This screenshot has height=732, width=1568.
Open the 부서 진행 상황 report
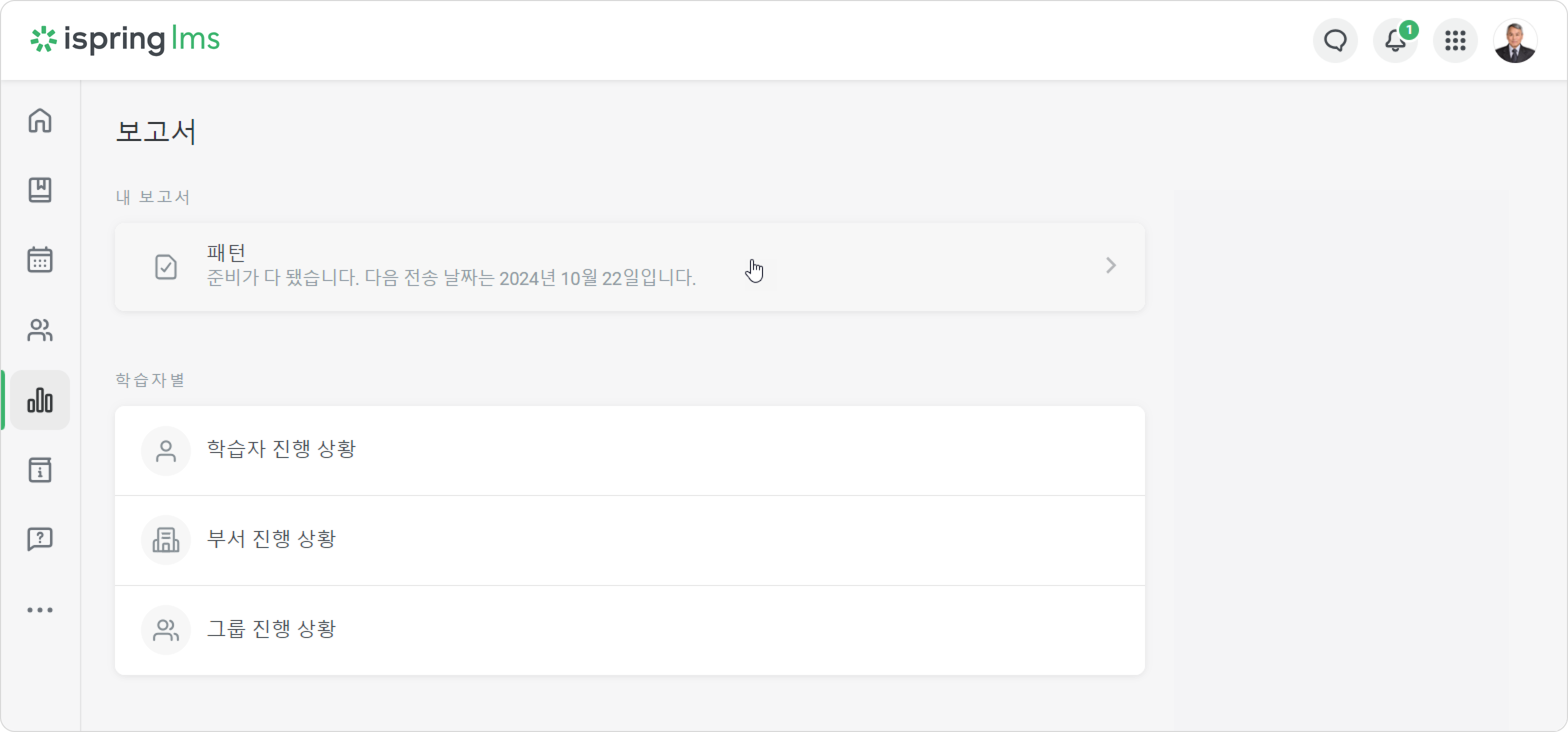pyautogui.click(x=629, y=540)
